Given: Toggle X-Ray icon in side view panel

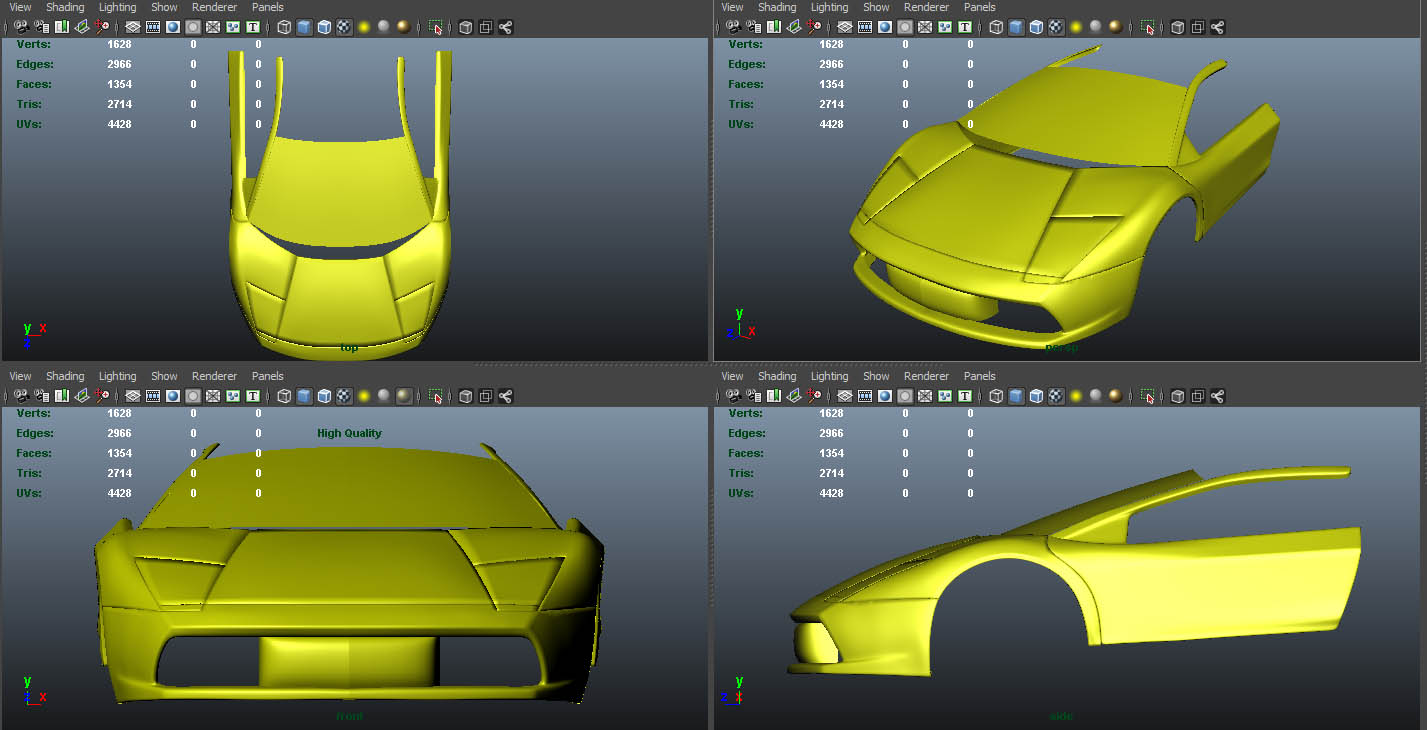Looking at the screenshot, I should click(x=1177, y=396).
